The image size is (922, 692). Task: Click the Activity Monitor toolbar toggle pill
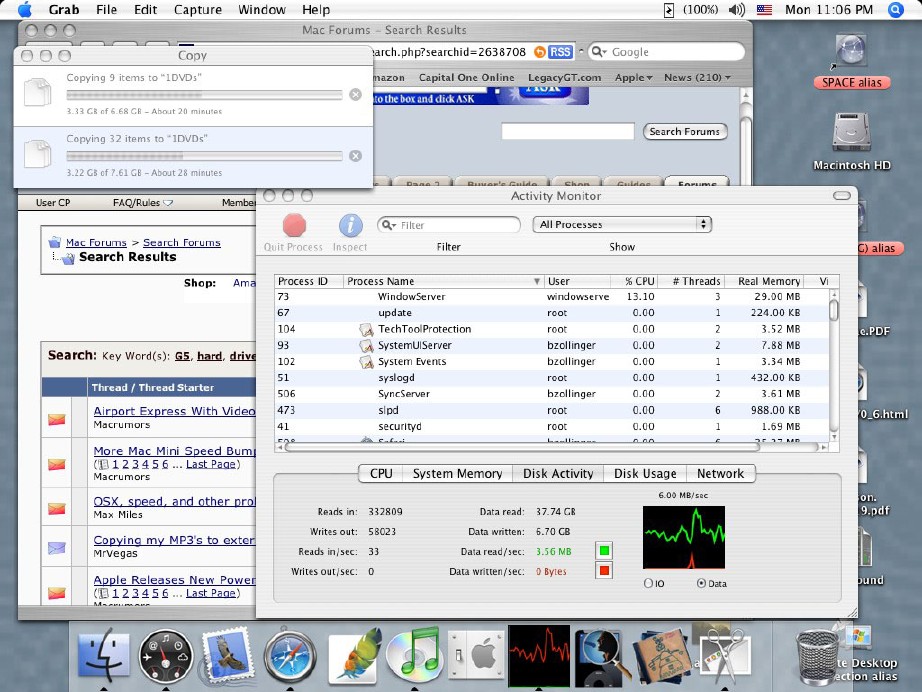click(x=841, y=196)
